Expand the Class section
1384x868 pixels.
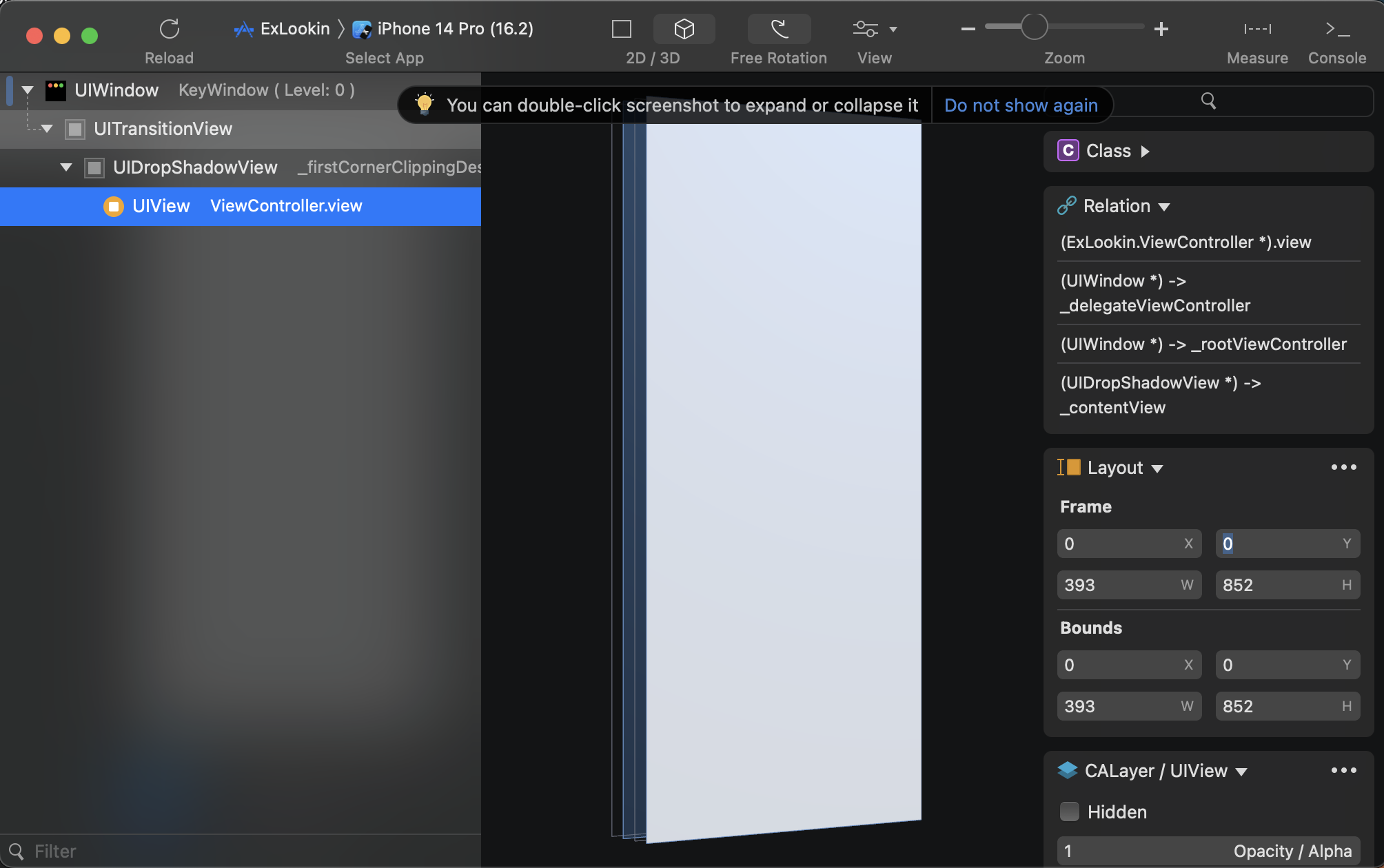point(1145,151)
